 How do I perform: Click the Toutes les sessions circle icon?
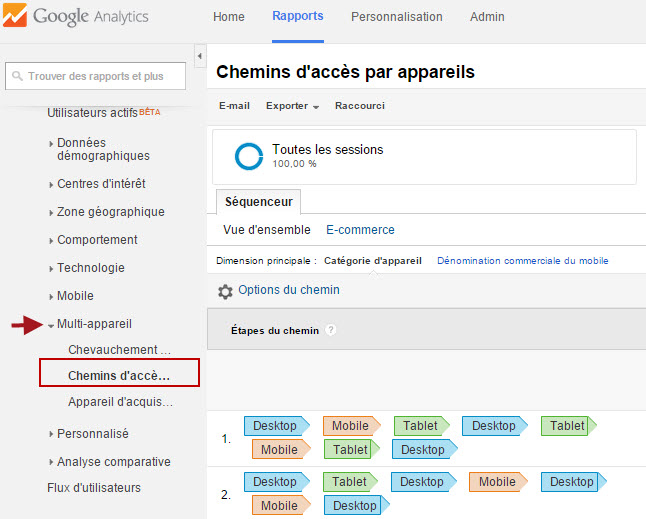click(x=249, y=157)
